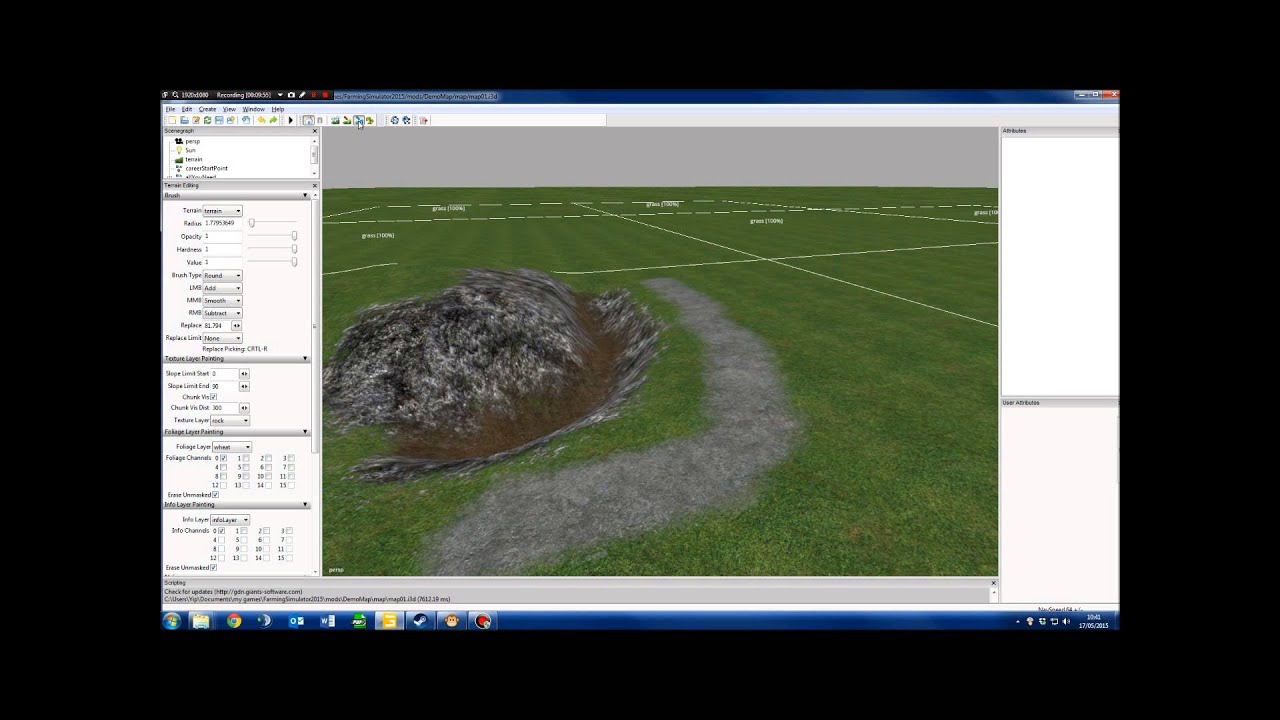Collapse the Texture Layer Painting section
Screen dimensions: 1280x720
click(x=237, y=358)
